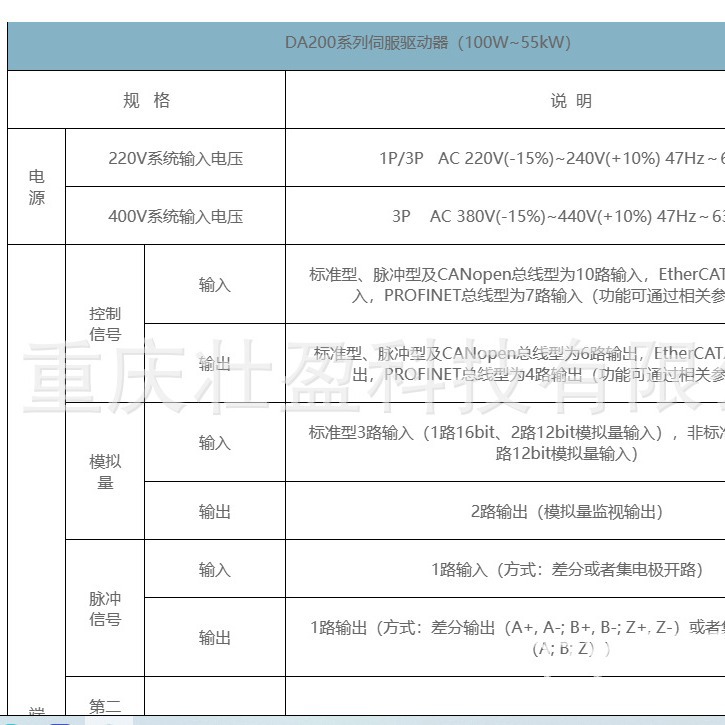Screen dimensions: 725x725
Task: Click the "2路输出 (模拟量监视输出)" description
Action: pos(567,511)
